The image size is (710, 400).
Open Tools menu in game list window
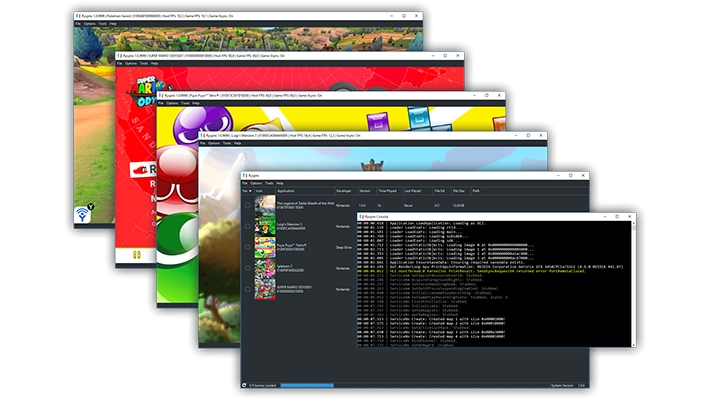(x=269, y=183)
